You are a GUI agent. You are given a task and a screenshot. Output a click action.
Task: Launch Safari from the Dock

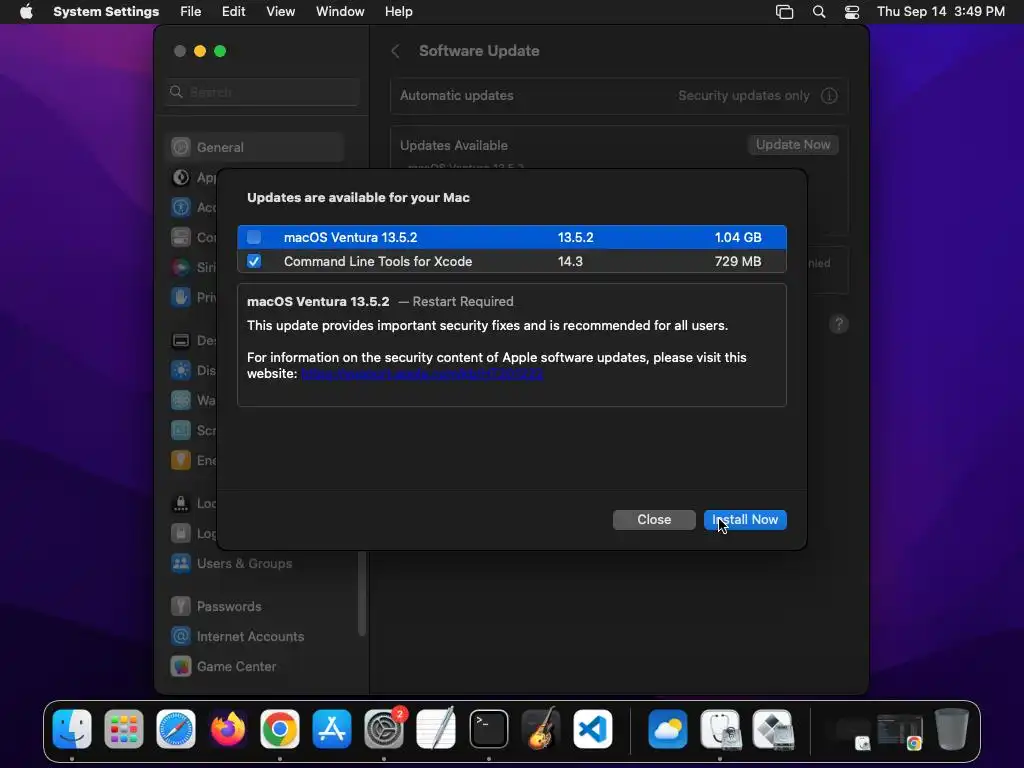pos(176,729)
